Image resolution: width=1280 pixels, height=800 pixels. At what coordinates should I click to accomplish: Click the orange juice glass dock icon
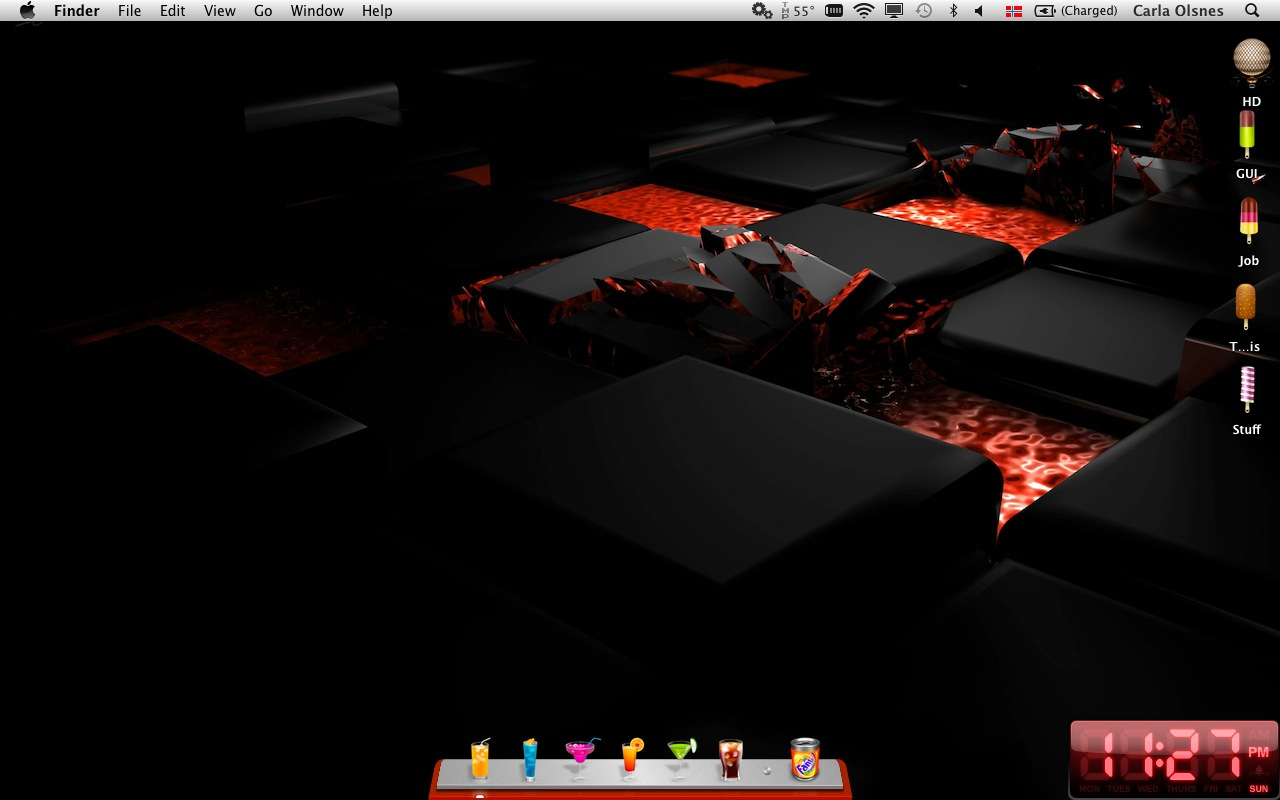click(480, 760)
